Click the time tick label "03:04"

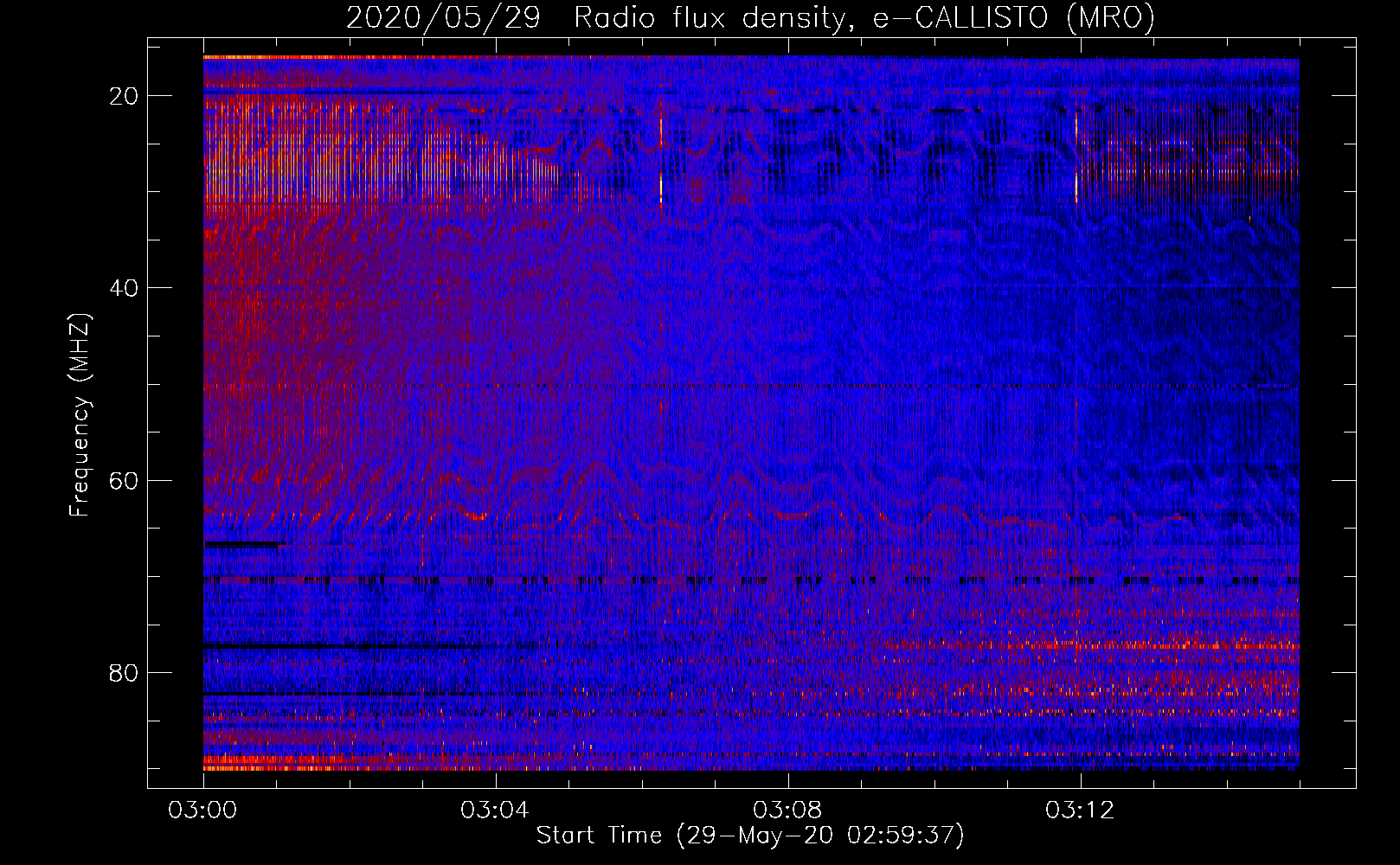tap(495, 811)
